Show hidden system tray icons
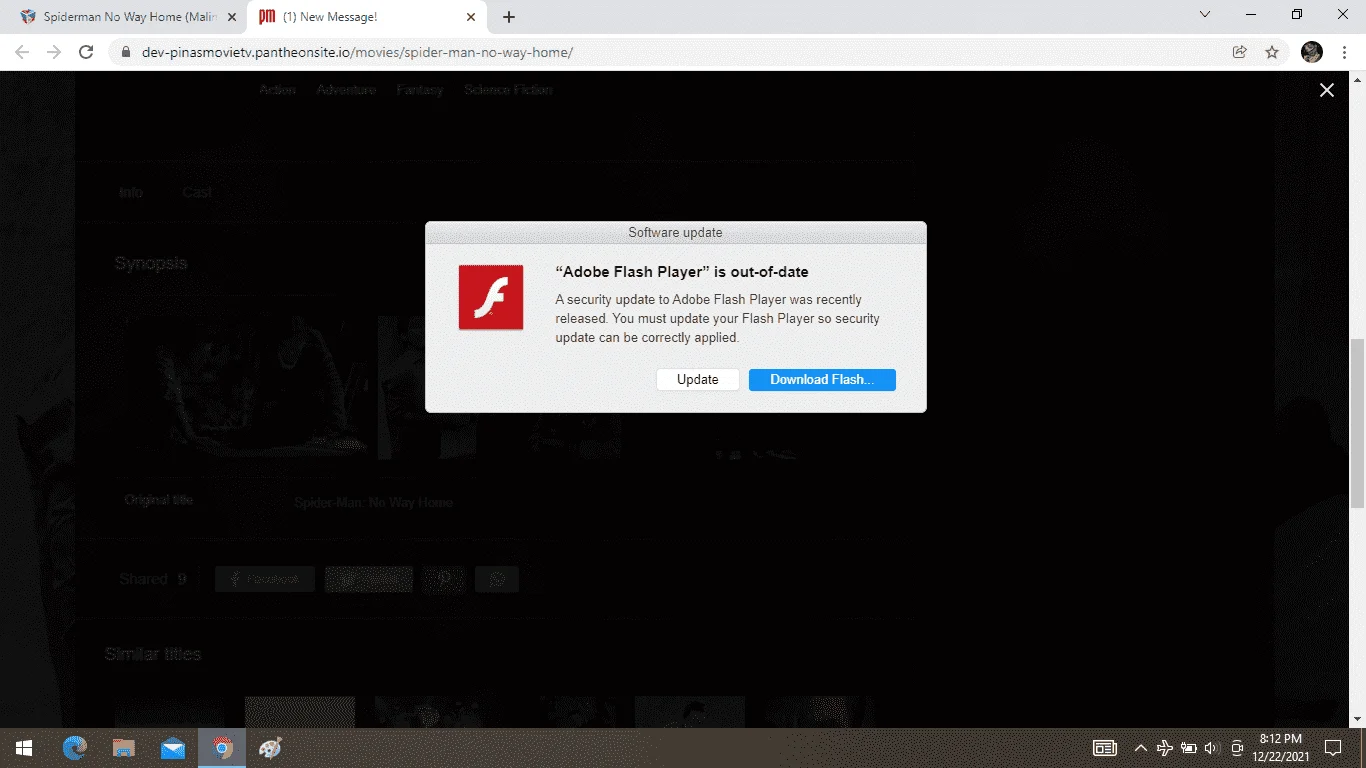This screenshot has width=1366, height=768. click(1140, 748)
